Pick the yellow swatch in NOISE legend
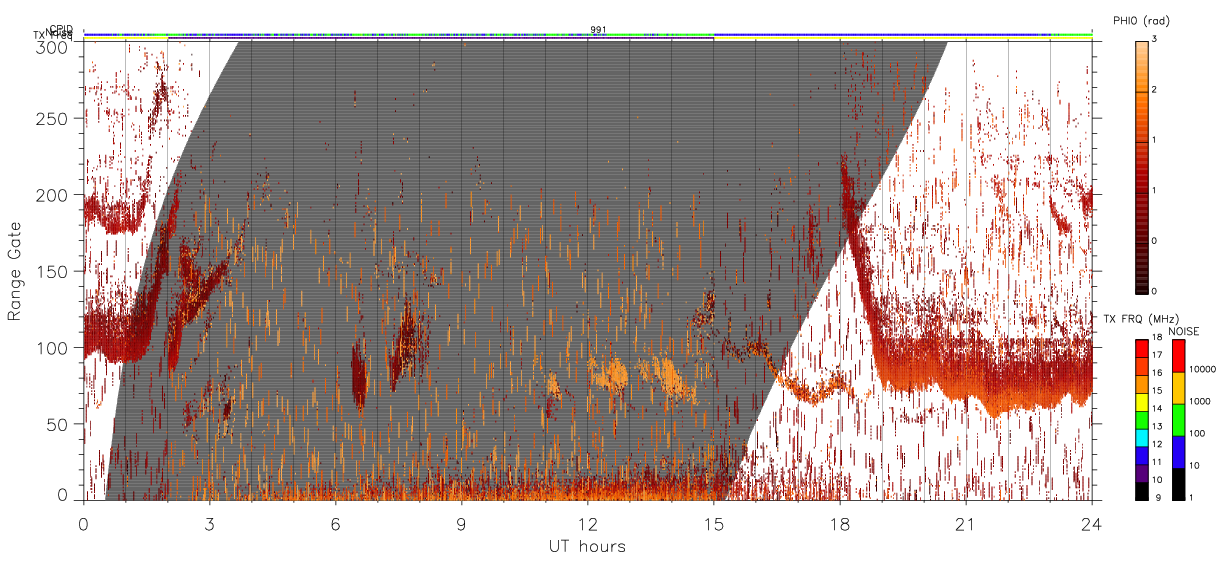The width and height of the screenshot is (1228, 567). (x=1178, y=388)
